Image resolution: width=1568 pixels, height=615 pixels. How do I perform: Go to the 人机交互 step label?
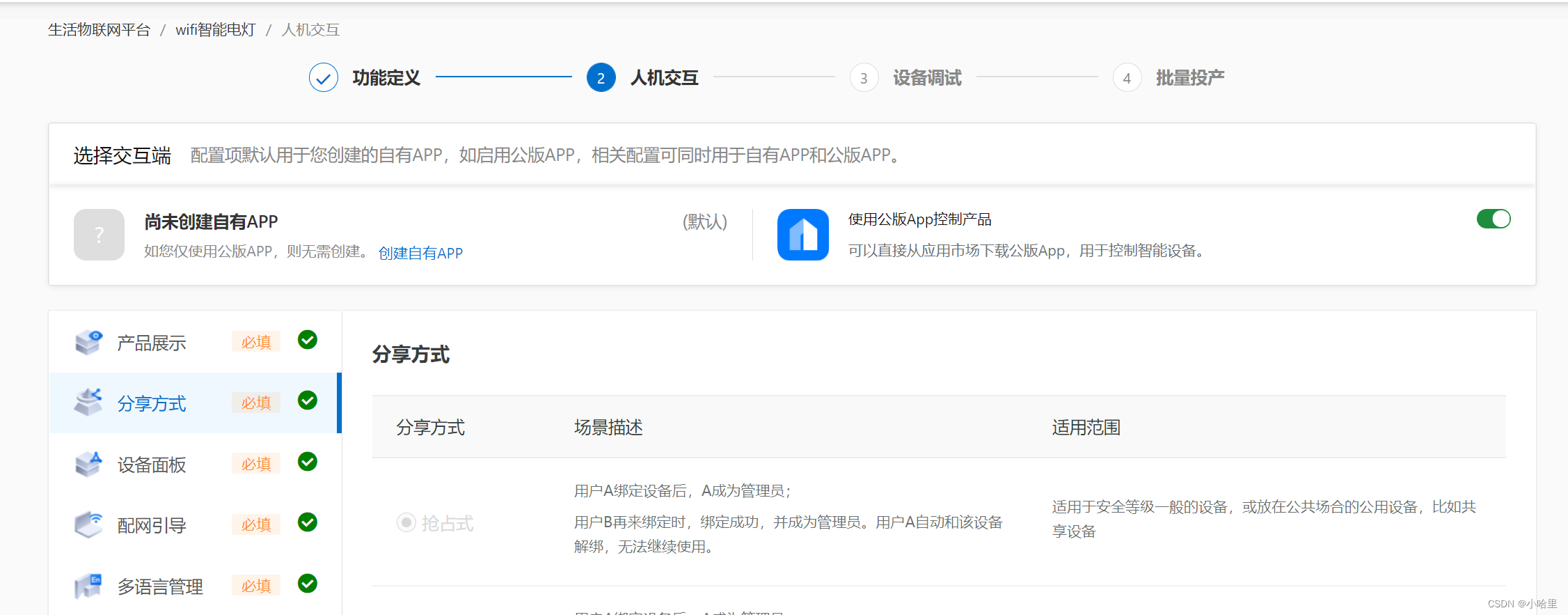665,78
